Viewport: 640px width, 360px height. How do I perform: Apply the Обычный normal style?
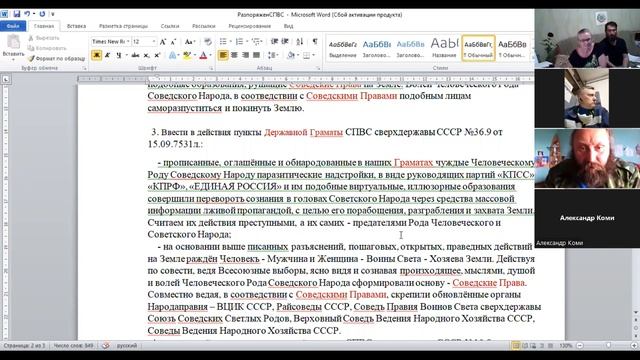click(x=478, y=48)
